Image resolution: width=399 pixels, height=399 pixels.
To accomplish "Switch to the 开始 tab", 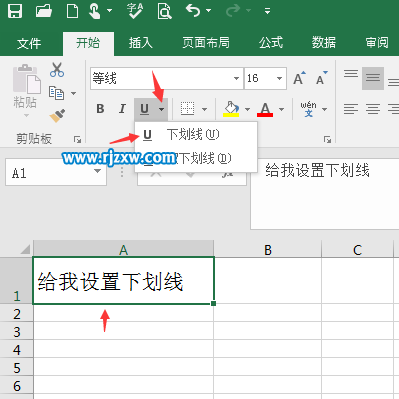I will point(88,43).
